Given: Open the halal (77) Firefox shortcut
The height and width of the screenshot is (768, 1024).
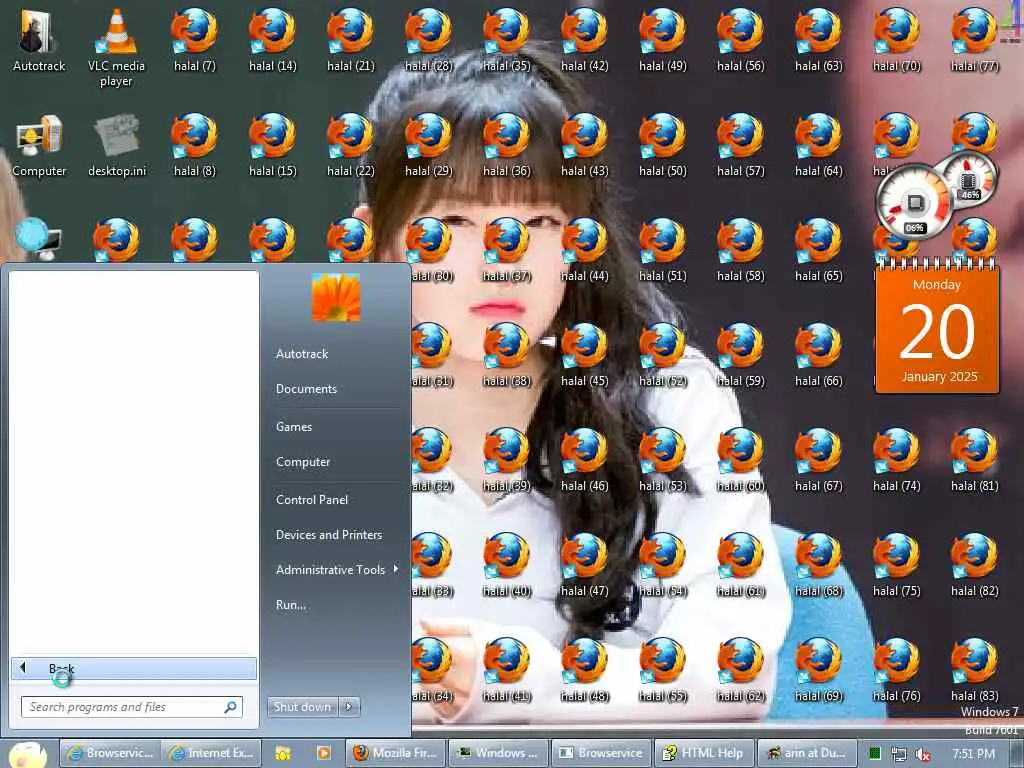Looking at the screenshot, I should coord(974,40).
